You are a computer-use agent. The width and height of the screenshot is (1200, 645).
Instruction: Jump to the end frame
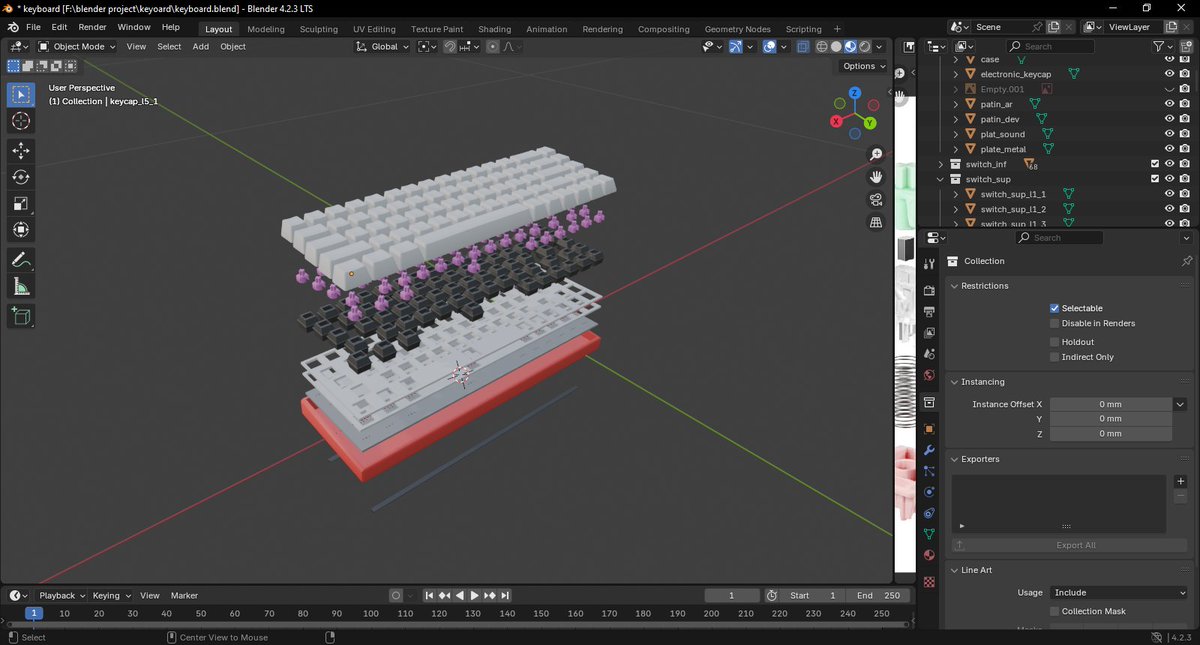pos(504,595)
